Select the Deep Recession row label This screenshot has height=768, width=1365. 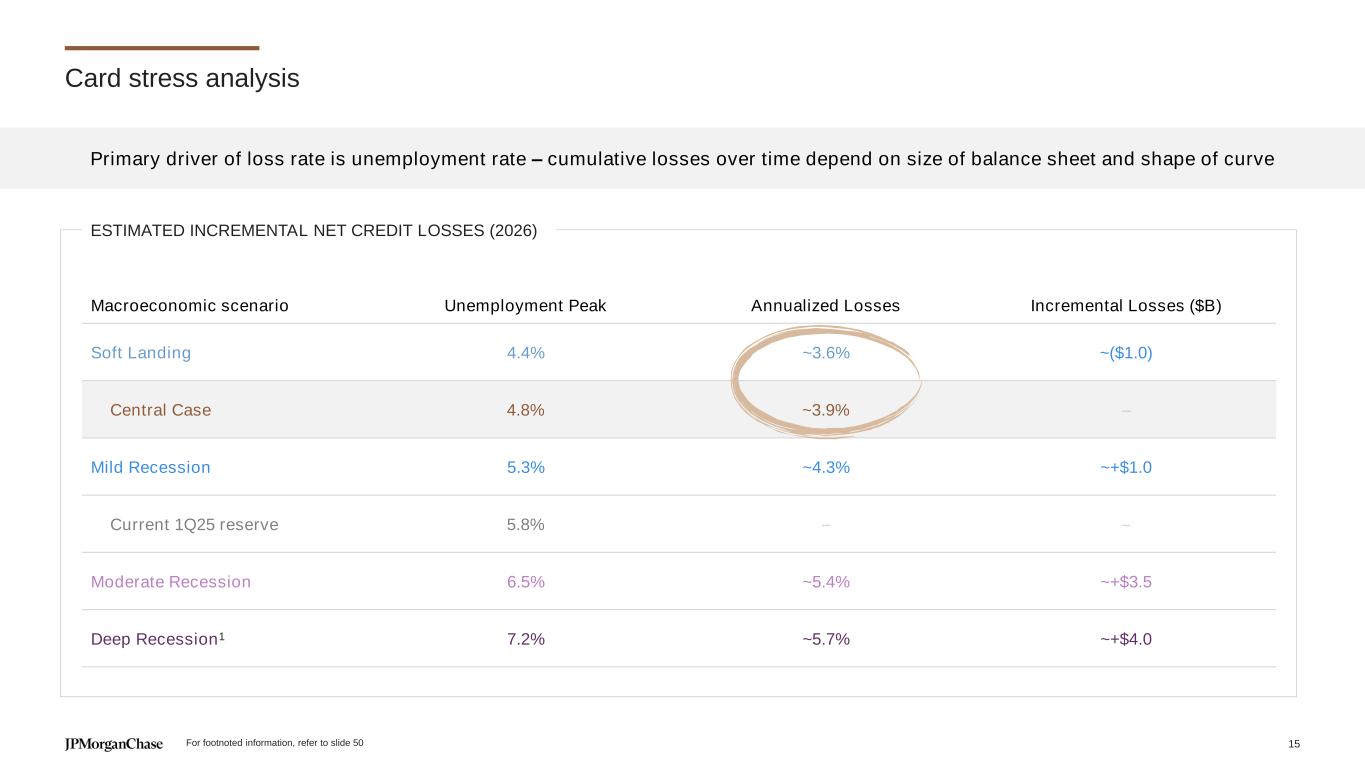click(x=157, y=639)
